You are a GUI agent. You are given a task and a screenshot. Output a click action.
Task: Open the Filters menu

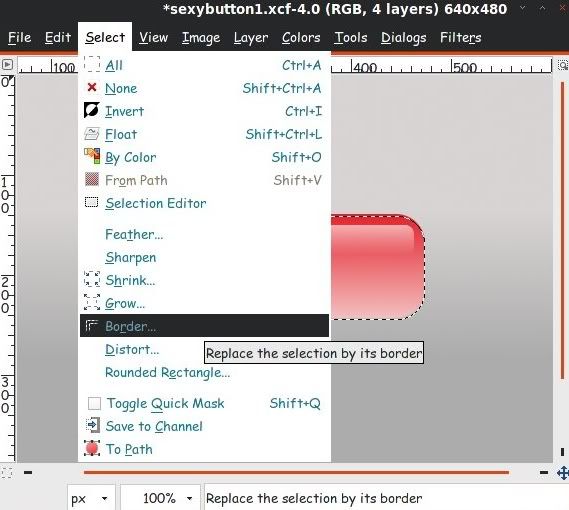[x=460, y=37]
